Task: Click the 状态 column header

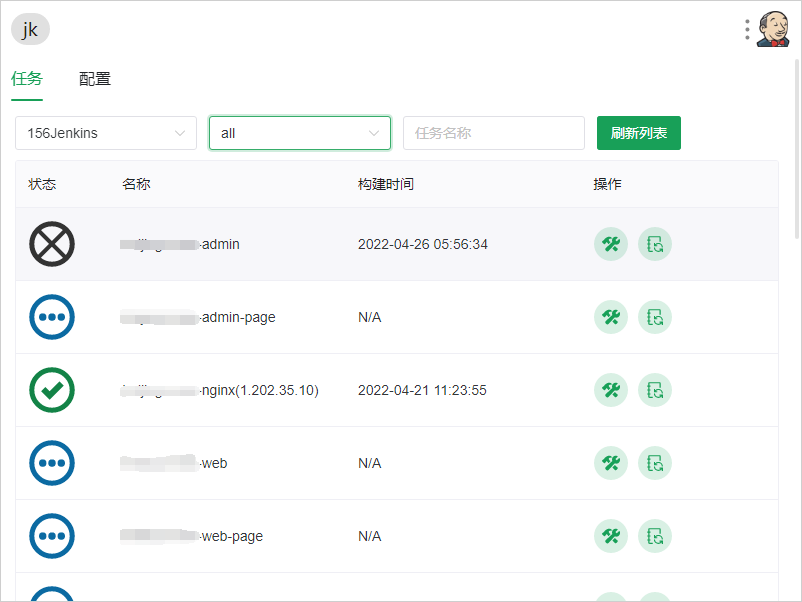Action: (x=42, y=184)
